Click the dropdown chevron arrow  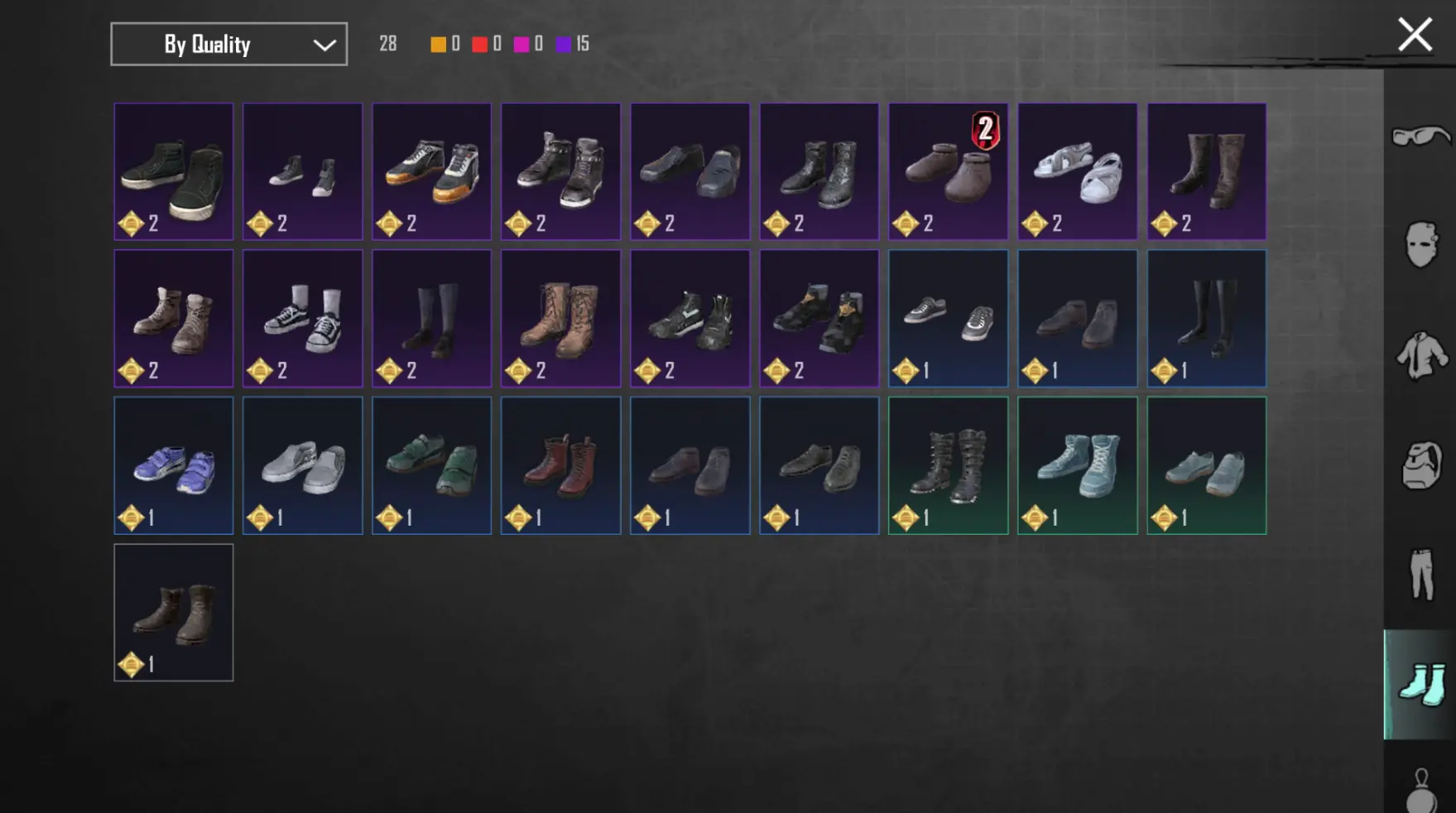click(x=324, y=45)
